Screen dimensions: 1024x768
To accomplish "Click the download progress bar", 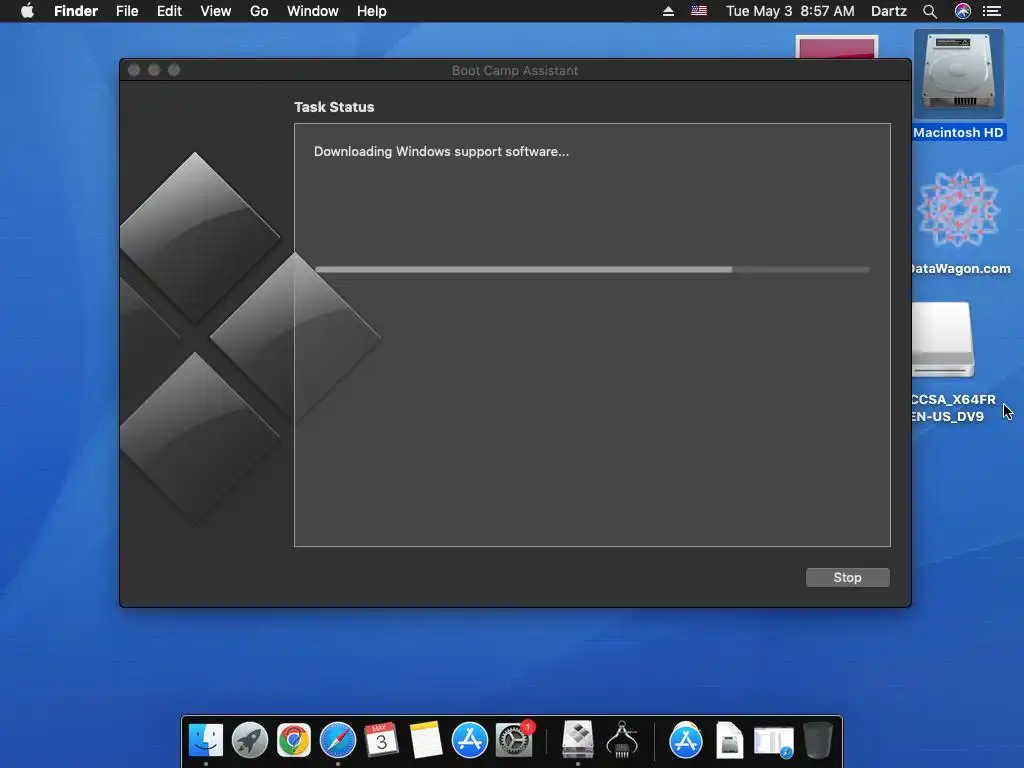I will pyautogui.click(x=592, y=269).
